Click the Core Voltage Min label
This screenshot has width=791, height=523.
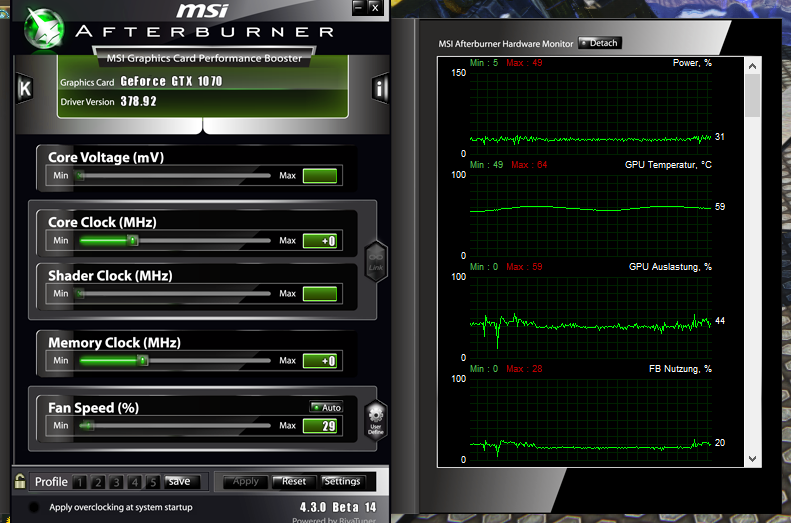pyautogui.click(x=61, y=176)
